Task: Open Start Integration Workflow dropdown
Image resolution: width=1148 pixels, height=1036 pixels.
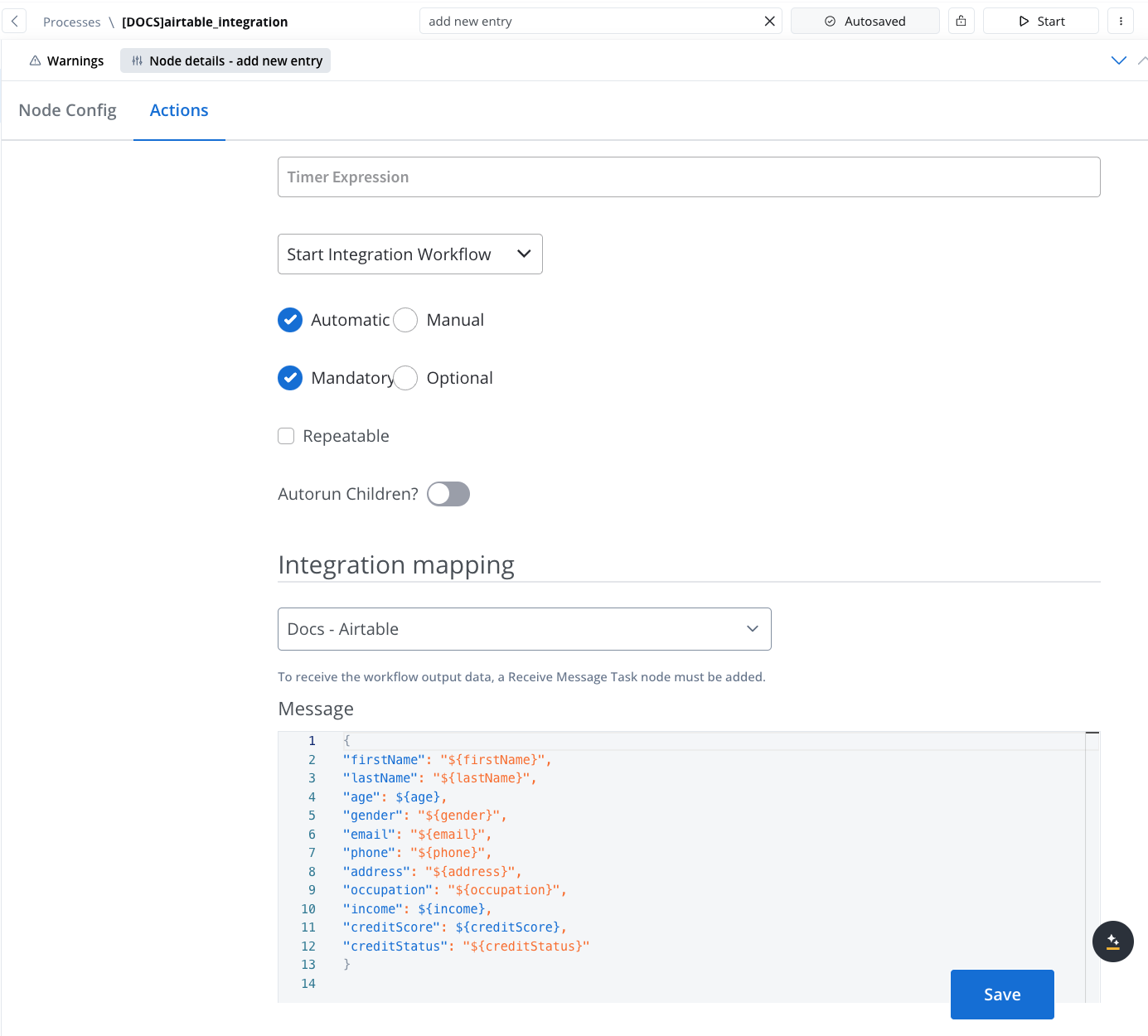Action: point(410,254)
